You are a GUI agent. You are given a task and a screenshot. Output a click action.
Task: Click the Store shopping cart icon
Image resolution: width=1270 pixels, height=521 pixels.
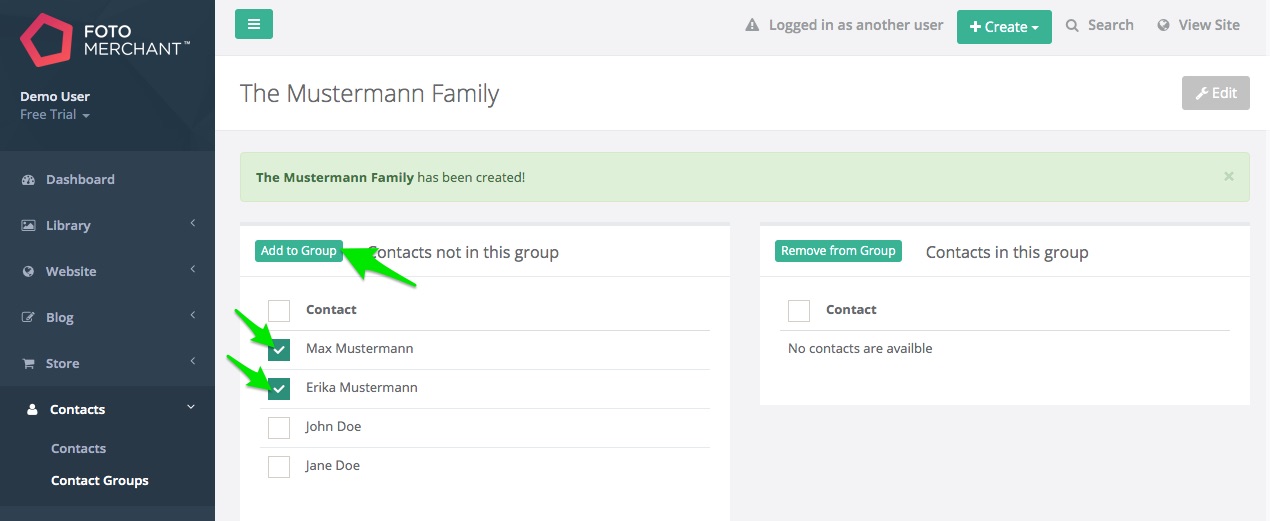click(x=29, y=364)
